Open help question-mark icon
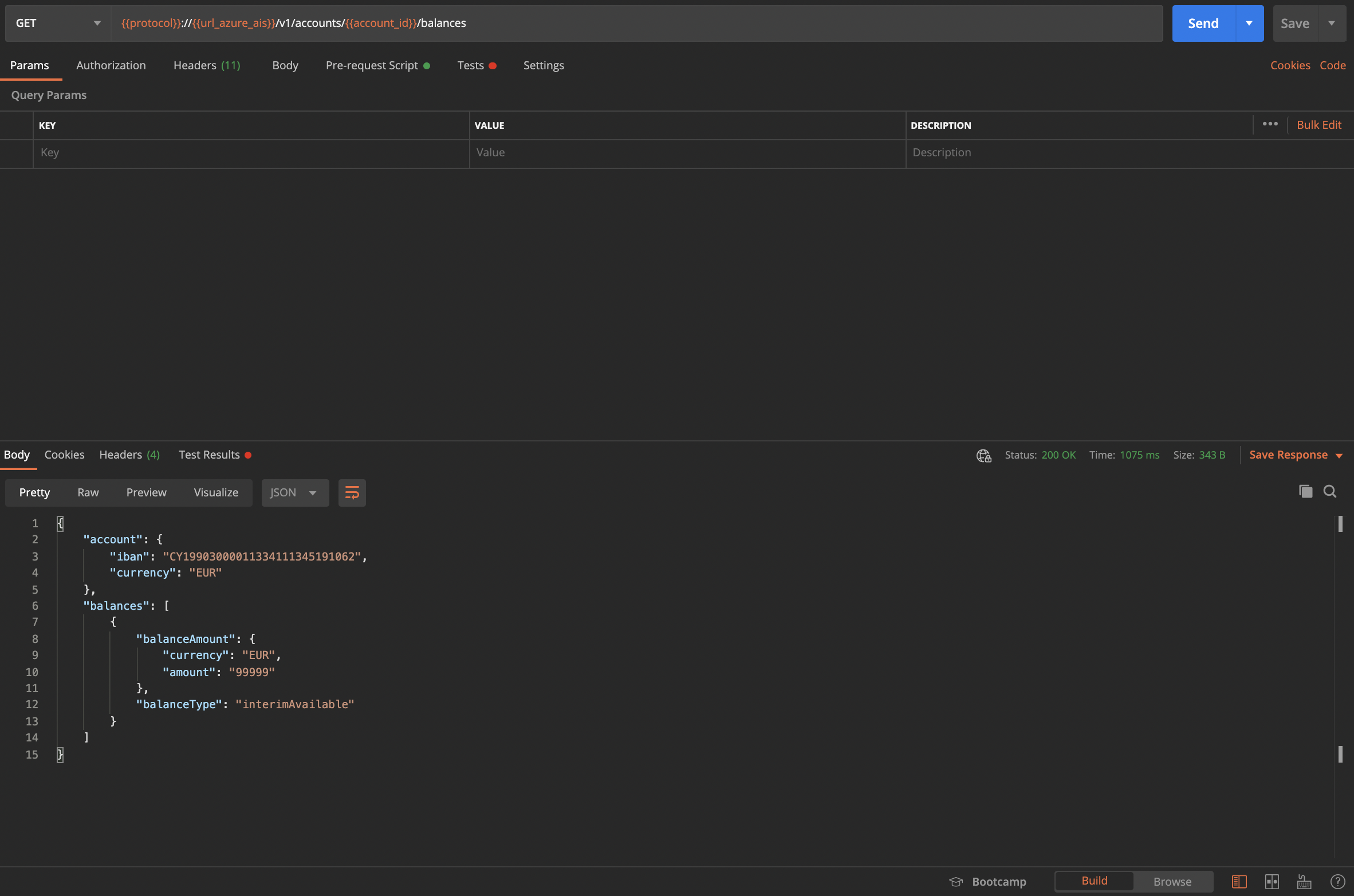 [x=1337, y=881]
